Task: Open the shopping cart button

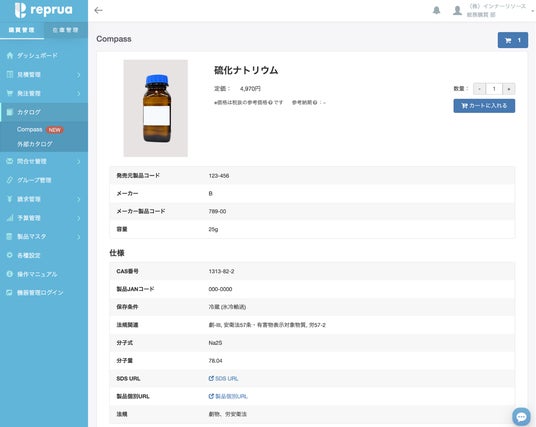Action: 513,40
